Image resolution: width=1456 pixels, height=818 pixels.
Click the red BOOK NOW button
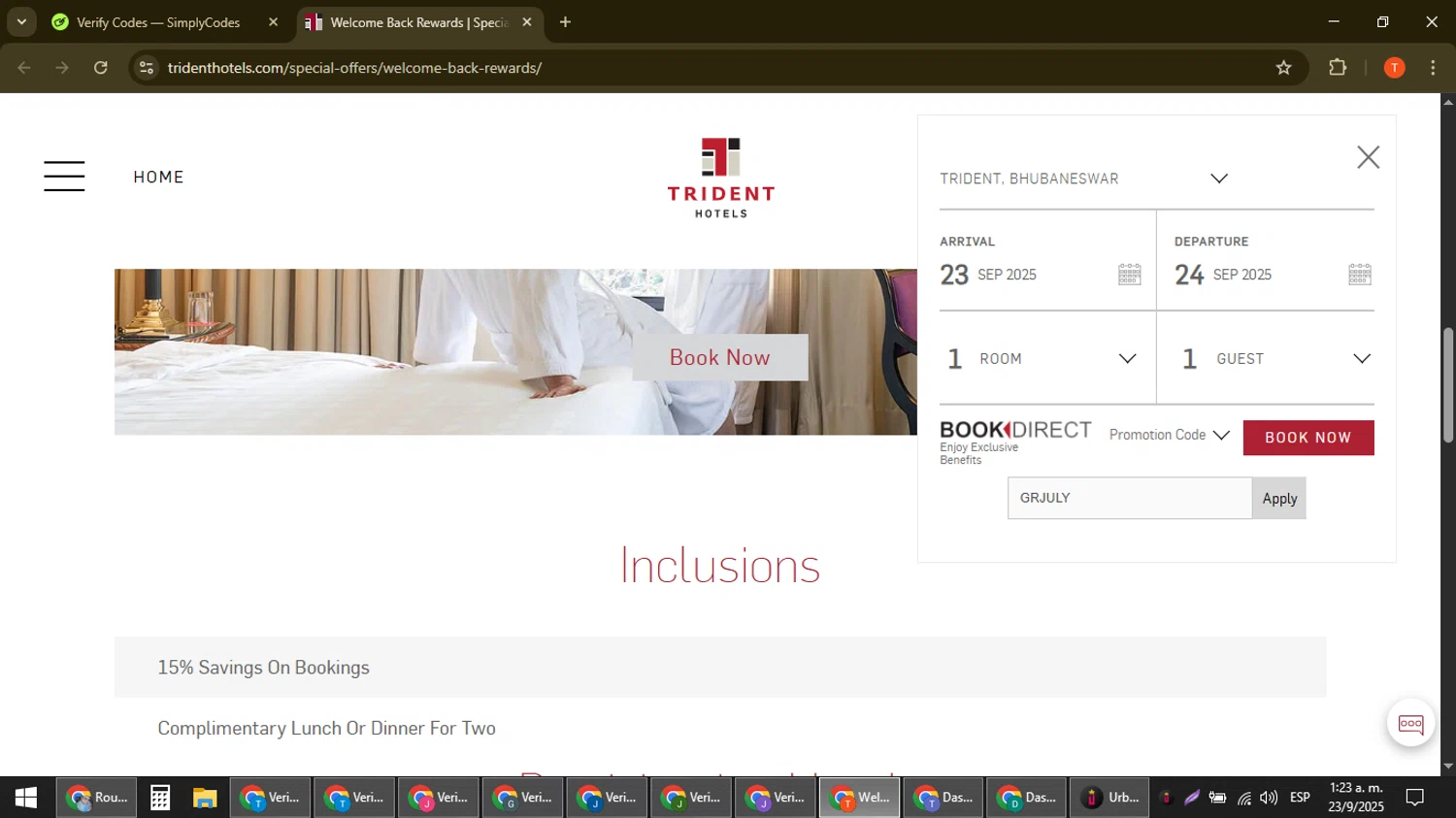click(x=1308, y=438)
